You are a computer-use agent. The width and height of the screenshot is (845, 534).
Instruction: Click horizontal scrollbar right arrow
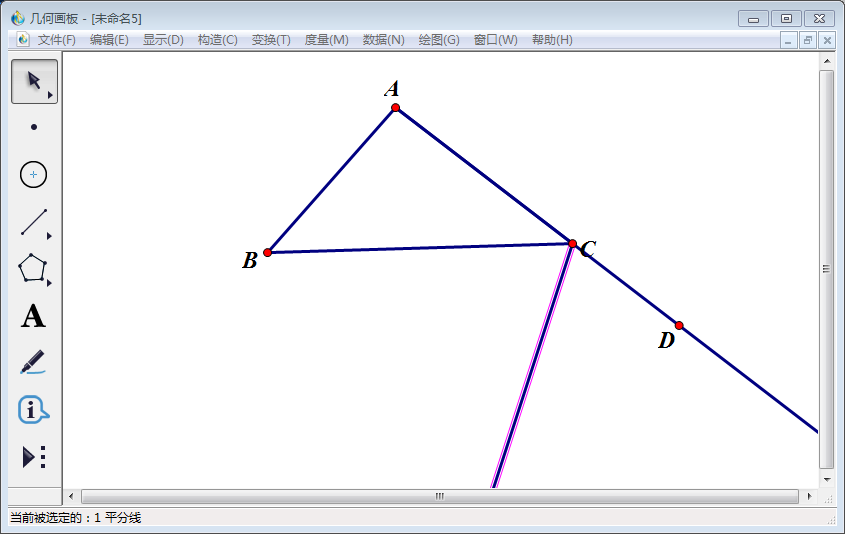point(809,496)
